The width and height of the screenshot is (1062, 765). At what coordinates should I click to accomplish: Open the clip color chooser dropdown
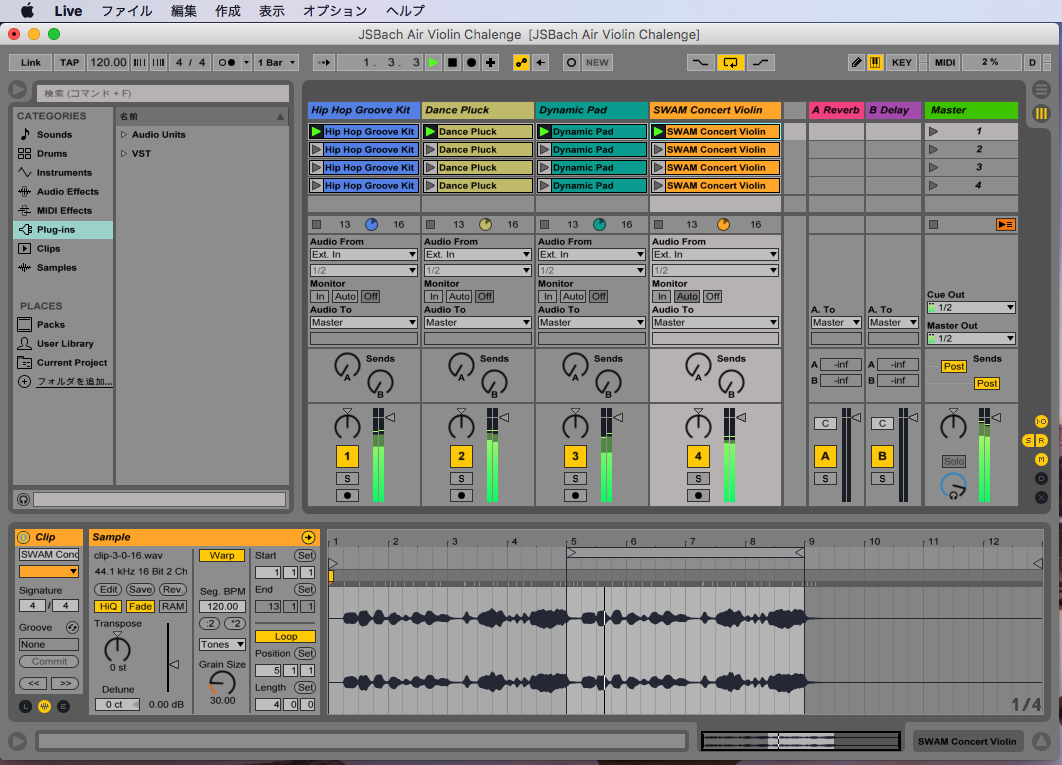[x=48, y=572]
